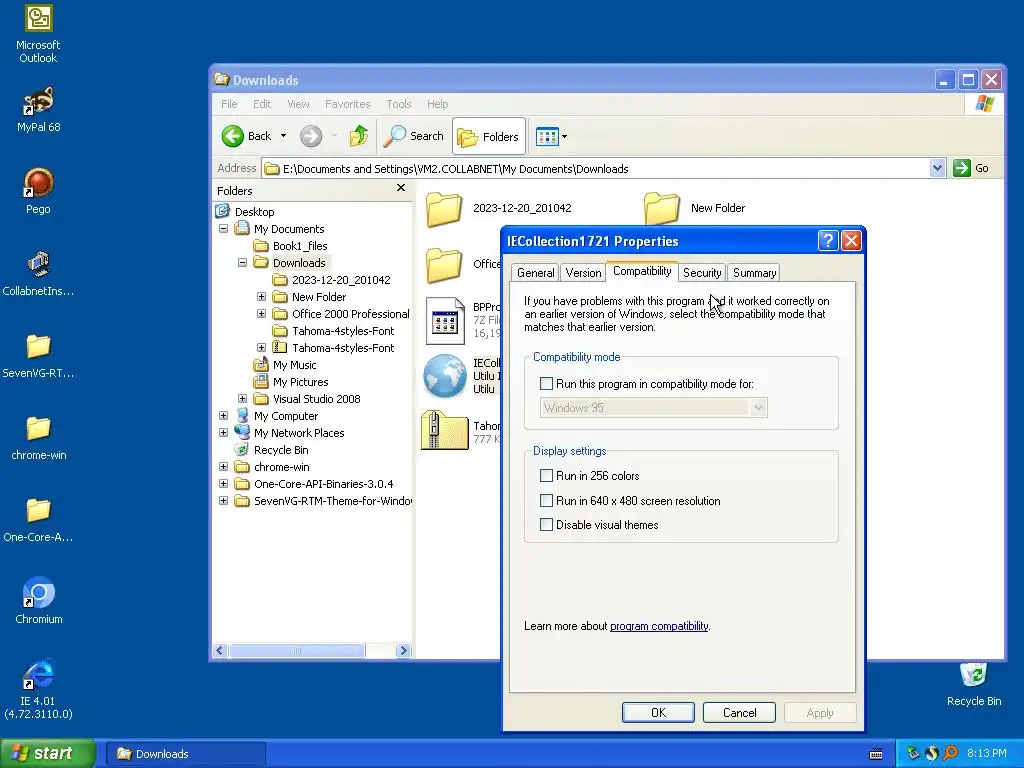The image size is (1024, 768).
Task: Select the Recycle Bin desktop icon
Action: [x=974, y=684]
